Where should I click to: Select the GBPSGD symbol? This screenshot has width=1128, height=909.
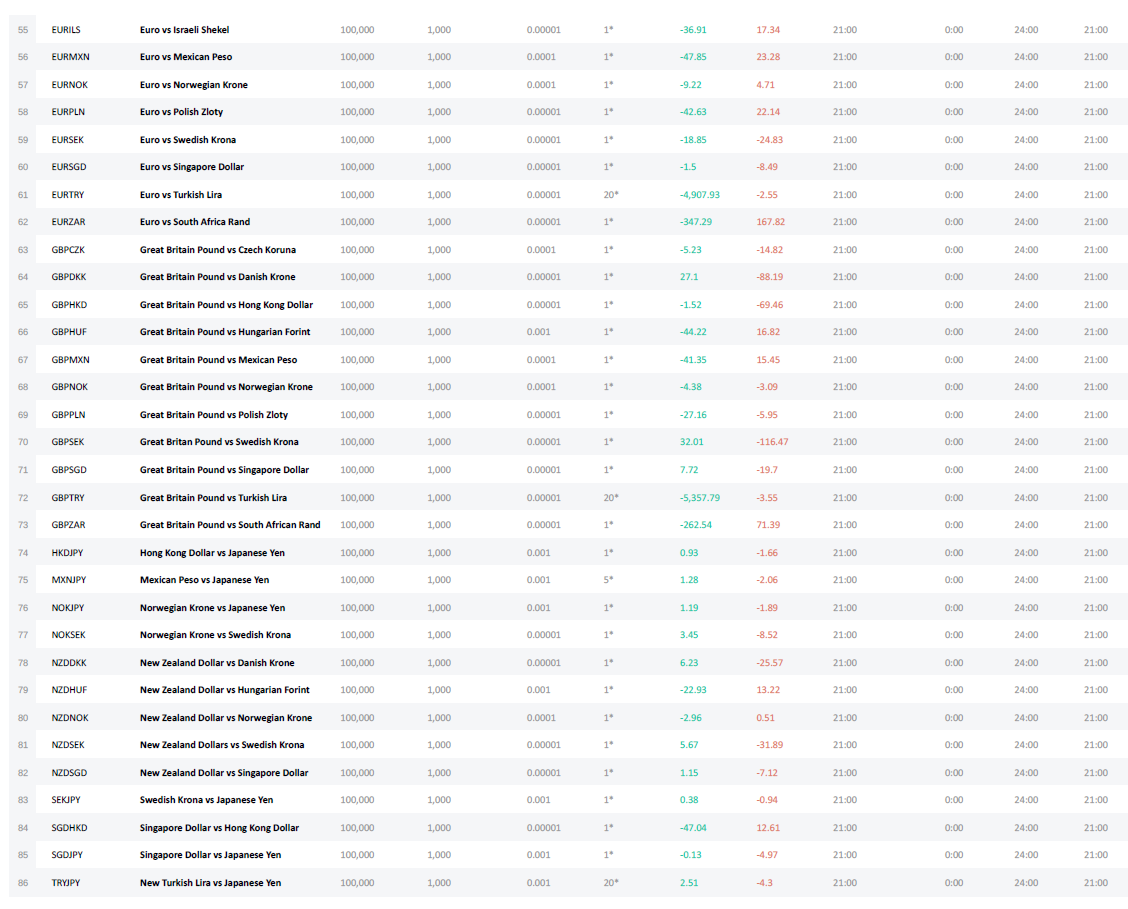coord(69,470)
